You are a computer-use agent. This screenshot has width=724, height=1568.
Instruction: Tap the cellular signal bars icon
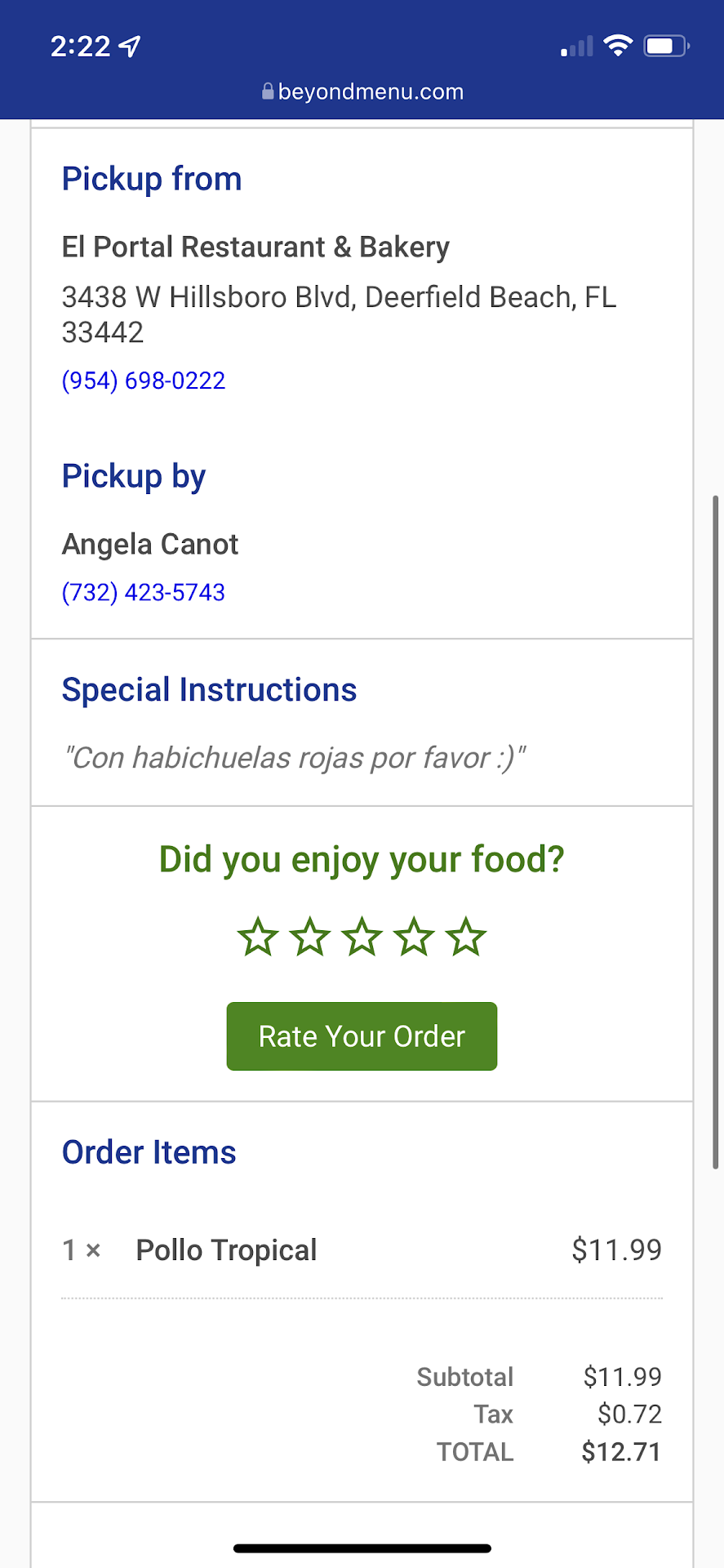pos(577,47)
